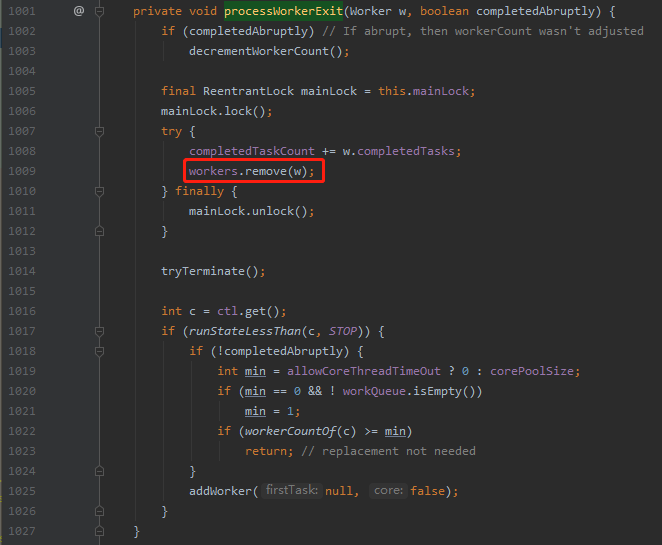Click the firstTask: parameter hint
Viewport: 662px width, 545px height.
(x=292, y=491)
